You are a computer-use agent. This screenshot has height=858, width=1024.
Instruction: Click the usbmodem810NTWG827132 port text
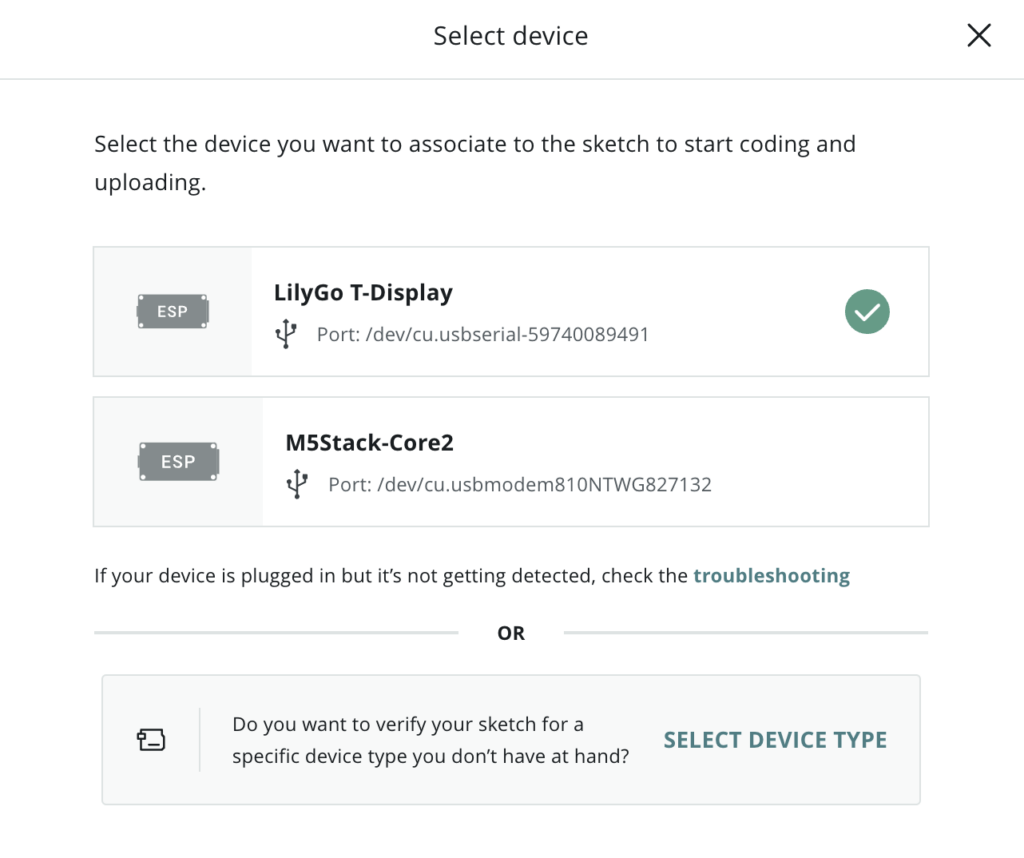tap(520, 485)
